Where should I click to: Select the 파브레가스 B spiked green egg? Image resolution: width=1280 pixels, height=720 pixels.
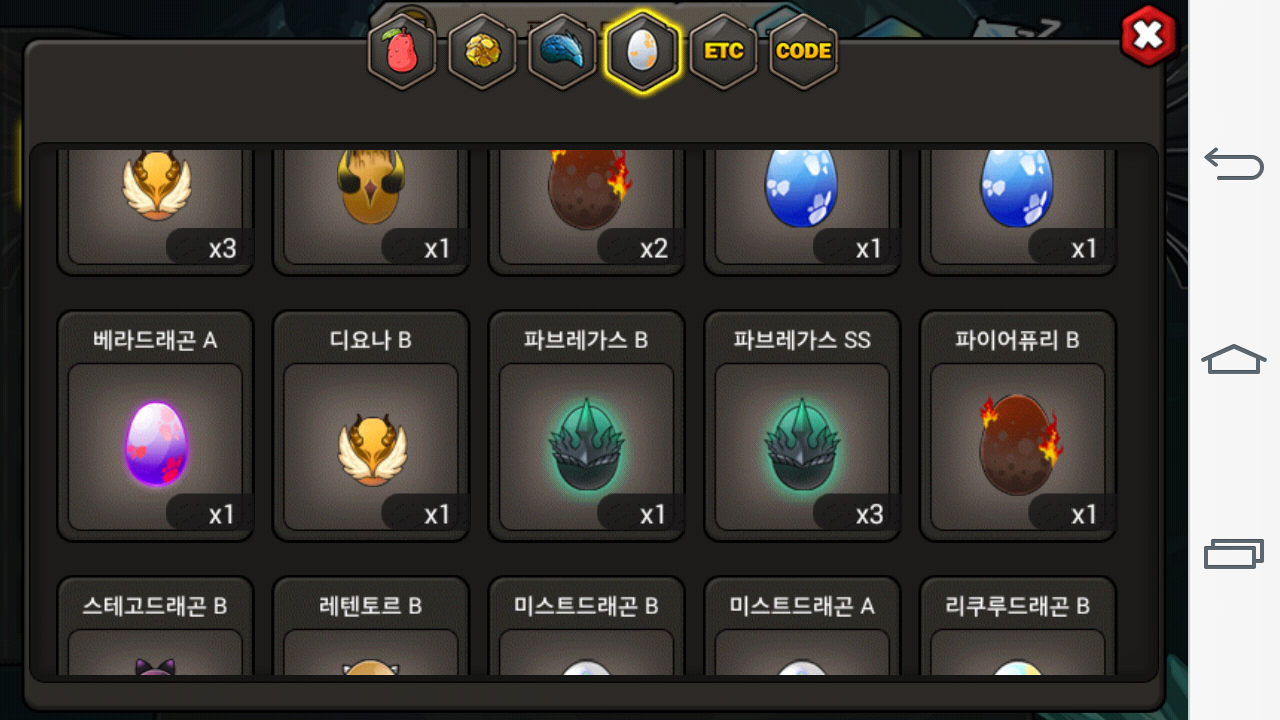586,426
